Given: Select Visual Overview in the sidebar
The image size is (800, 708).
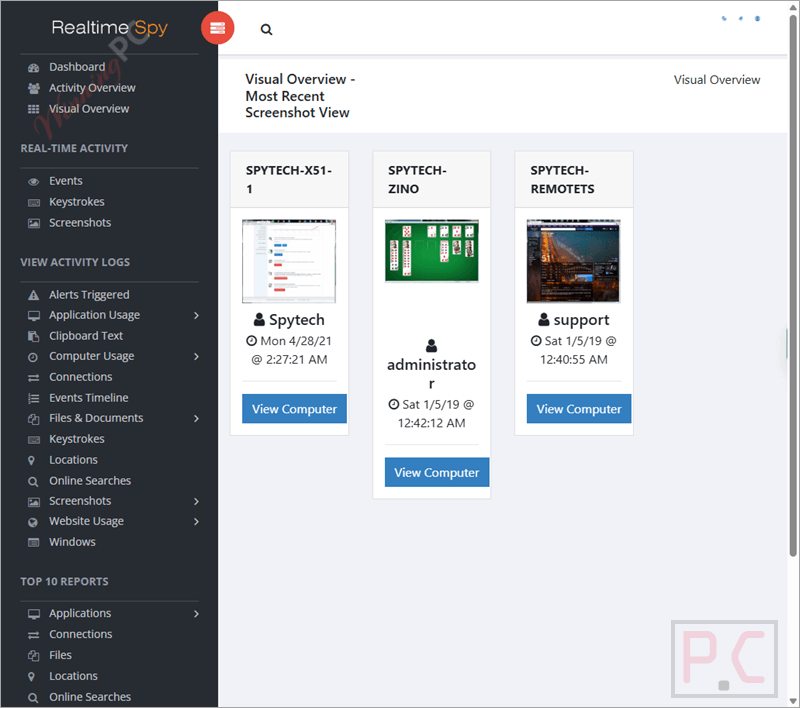Looking at the screenshot, I should (x=89, y=109).
